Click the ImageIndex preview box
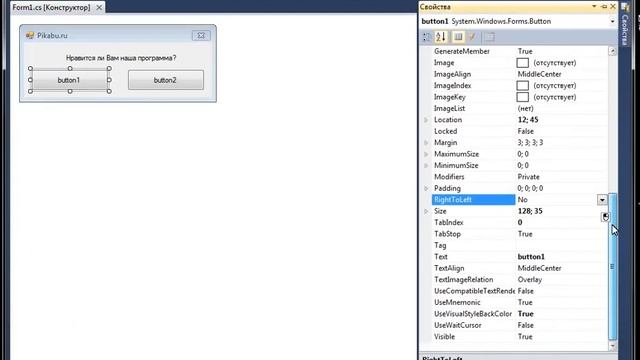Viewport: 640px width, 360px height. [522, 86]
